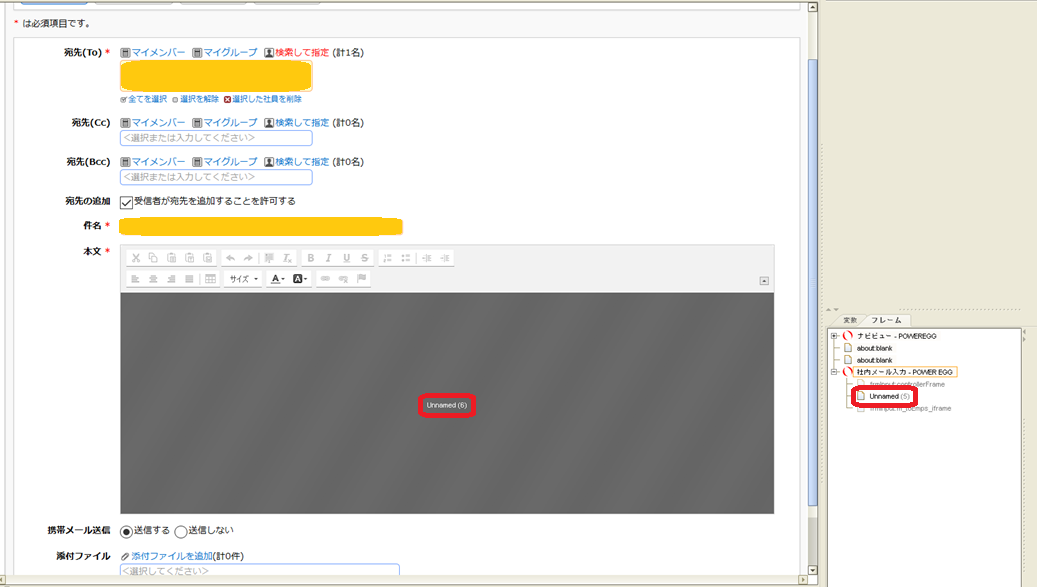Click the vertical scrollbar up arrow

click(813, 7)
